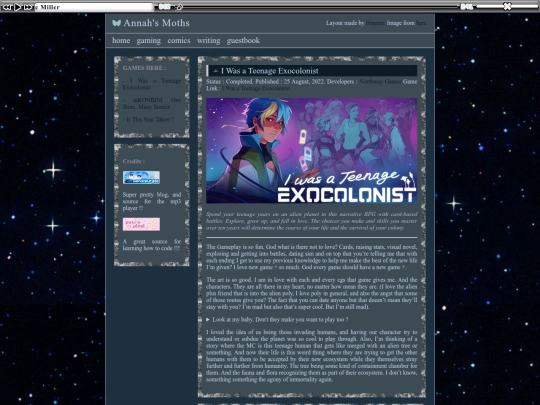
Task: Play the music track
Action: click(18, 7)
